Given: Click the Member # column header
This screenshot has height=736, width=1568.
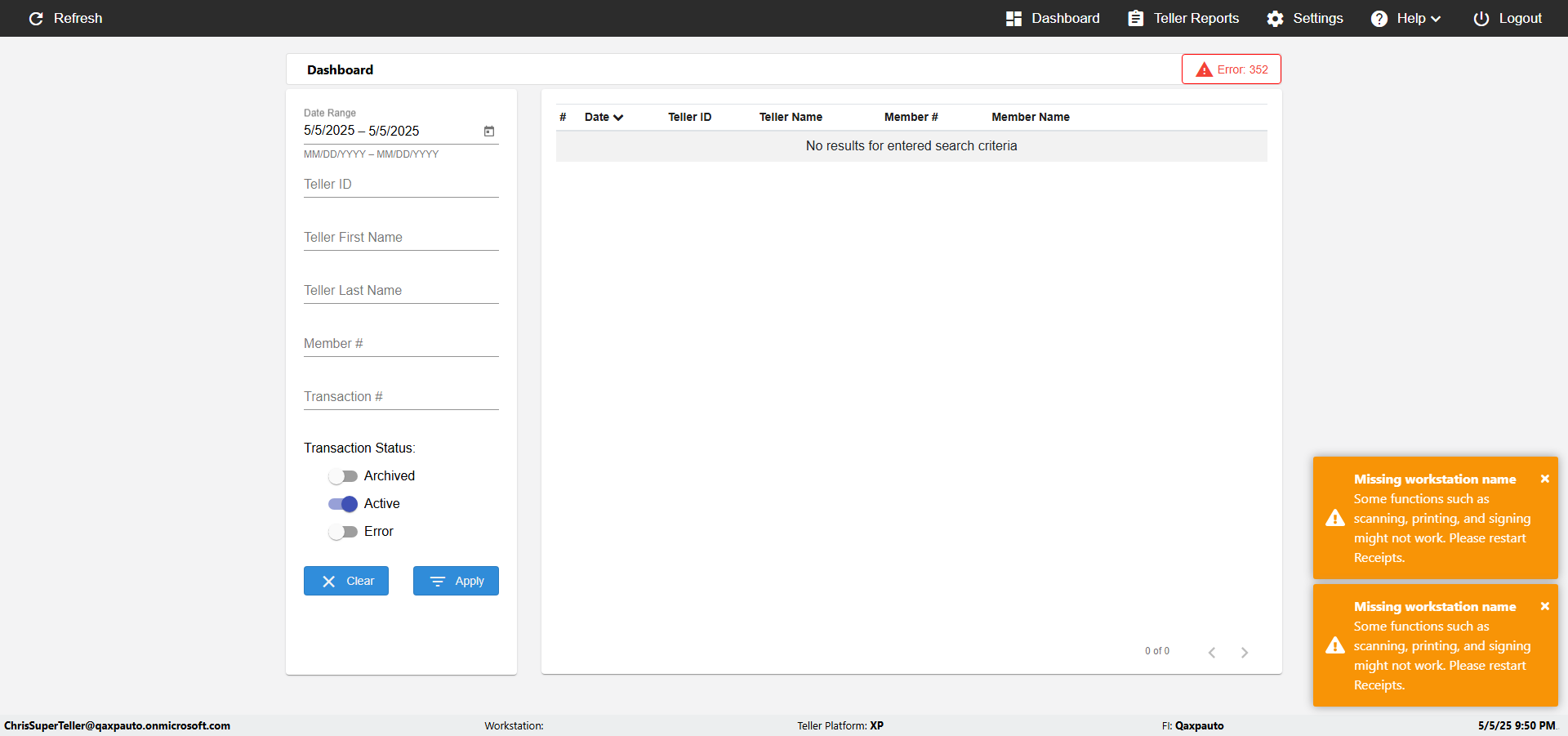Looking at the screenshot, I should pos(911,117).
